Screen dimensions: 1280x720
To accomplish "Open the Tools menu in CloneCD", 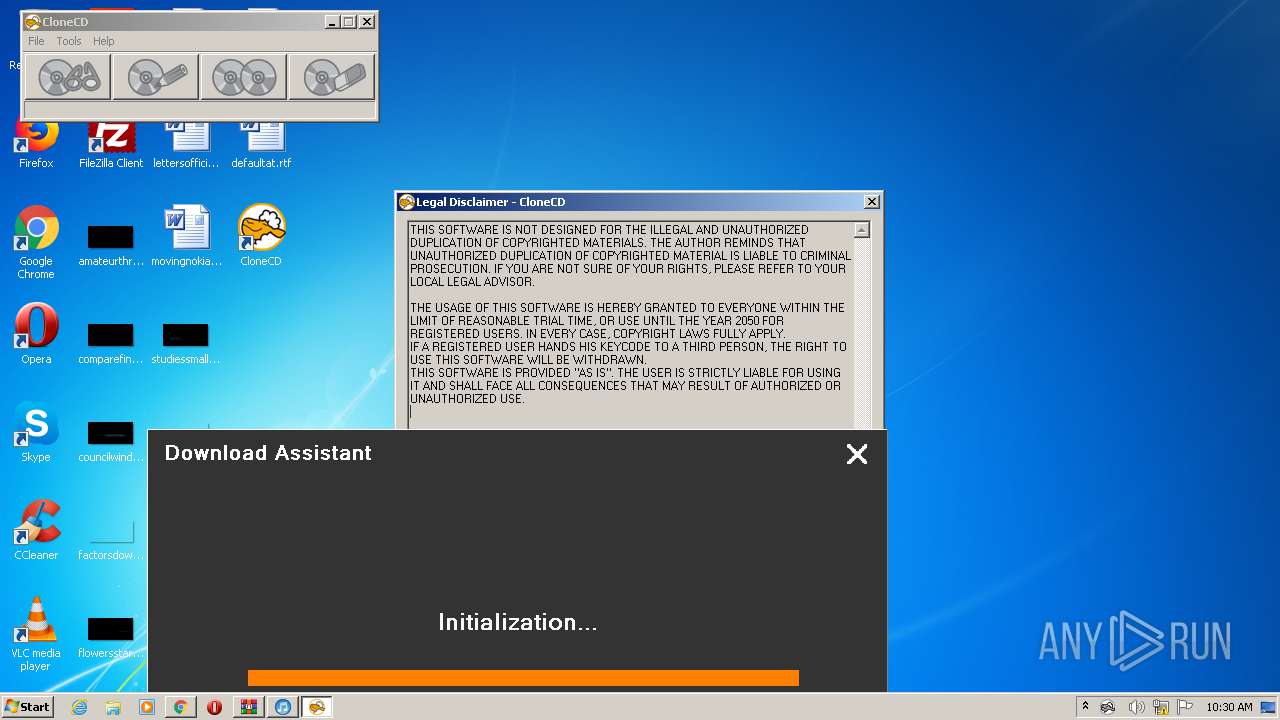I will [69, 41].
